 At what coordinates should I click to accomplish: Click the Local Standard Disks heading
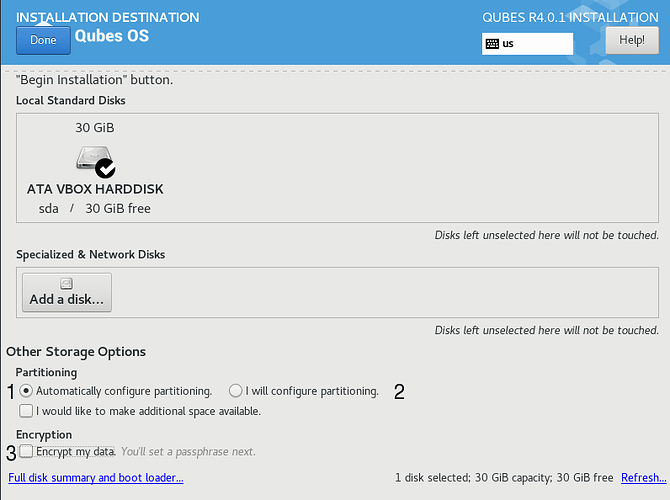point(71,100)
